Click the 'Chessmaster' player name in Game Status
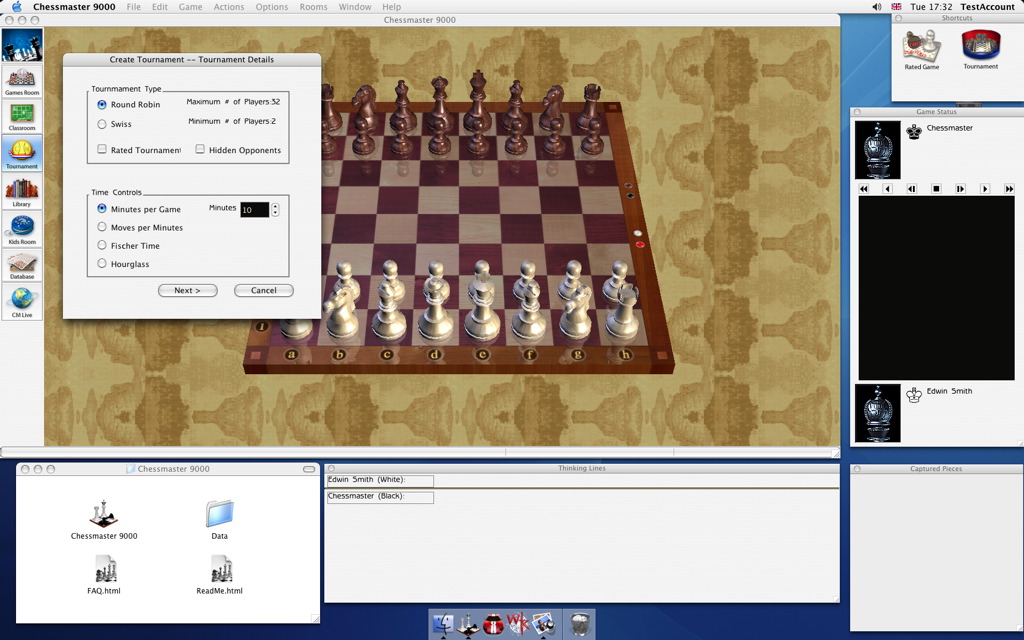 [950, 128]
